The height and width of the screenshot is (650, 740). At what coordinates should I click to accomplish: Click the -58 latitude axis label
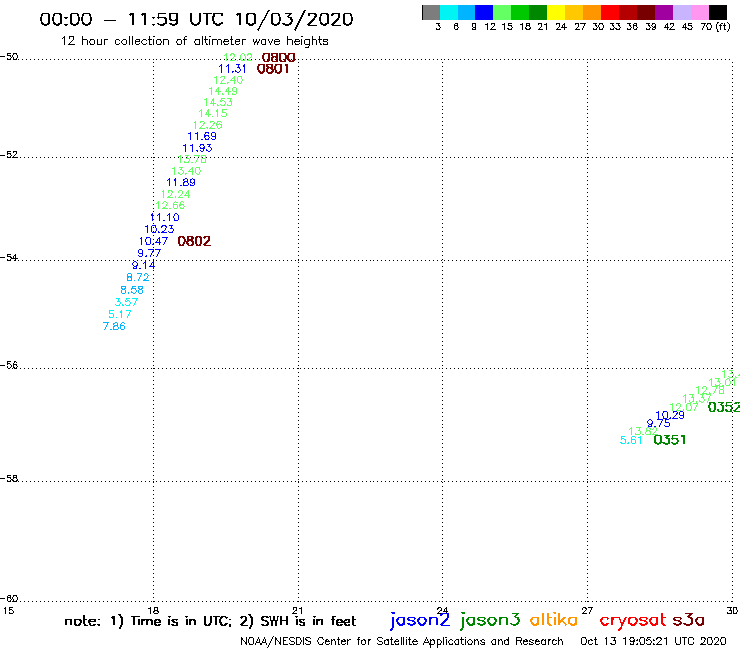9,478
